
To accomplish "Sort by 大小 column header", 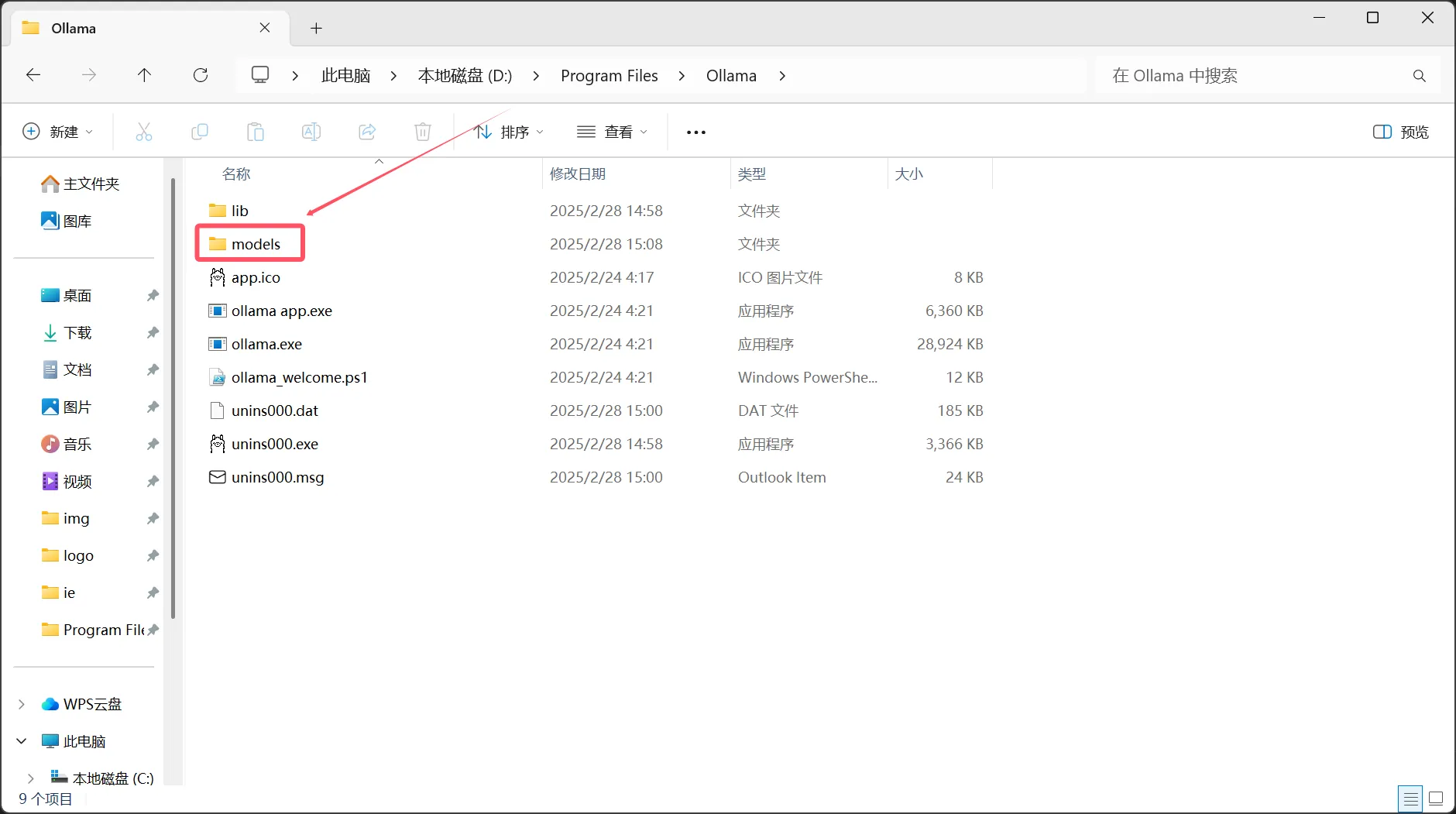I will (x=909, y=173).
